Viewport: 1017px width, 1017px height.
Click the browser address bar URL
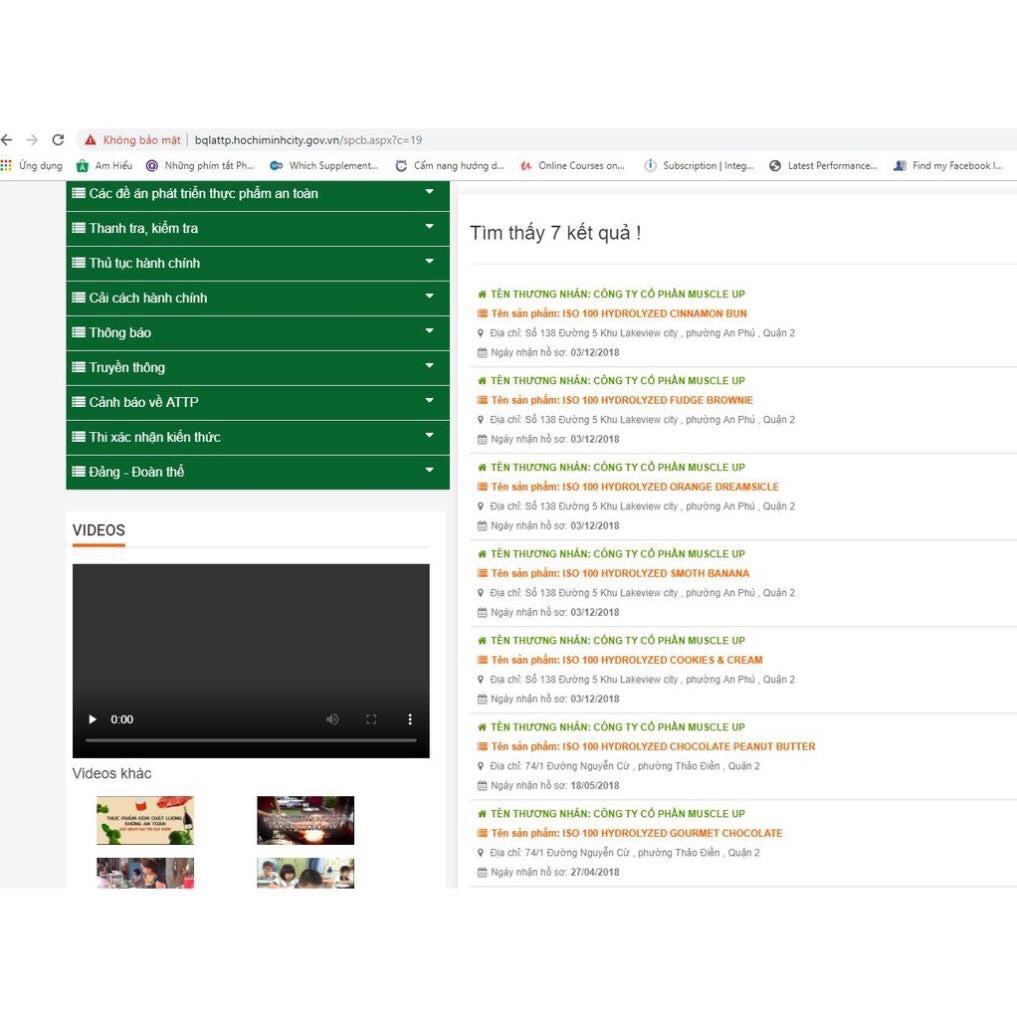coord(308,140)
